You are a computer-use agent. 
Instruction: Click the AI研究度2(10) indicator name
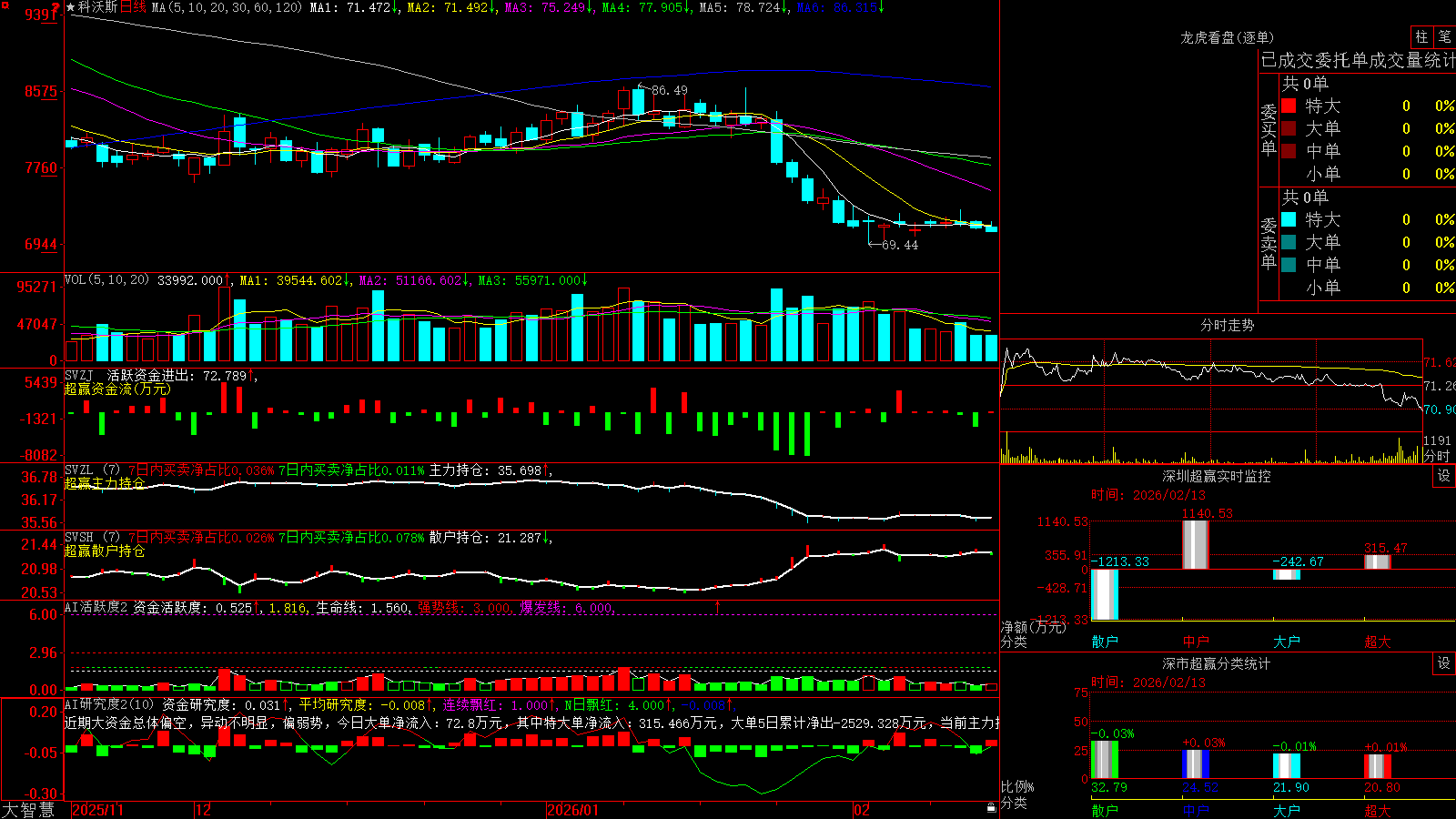109,704
